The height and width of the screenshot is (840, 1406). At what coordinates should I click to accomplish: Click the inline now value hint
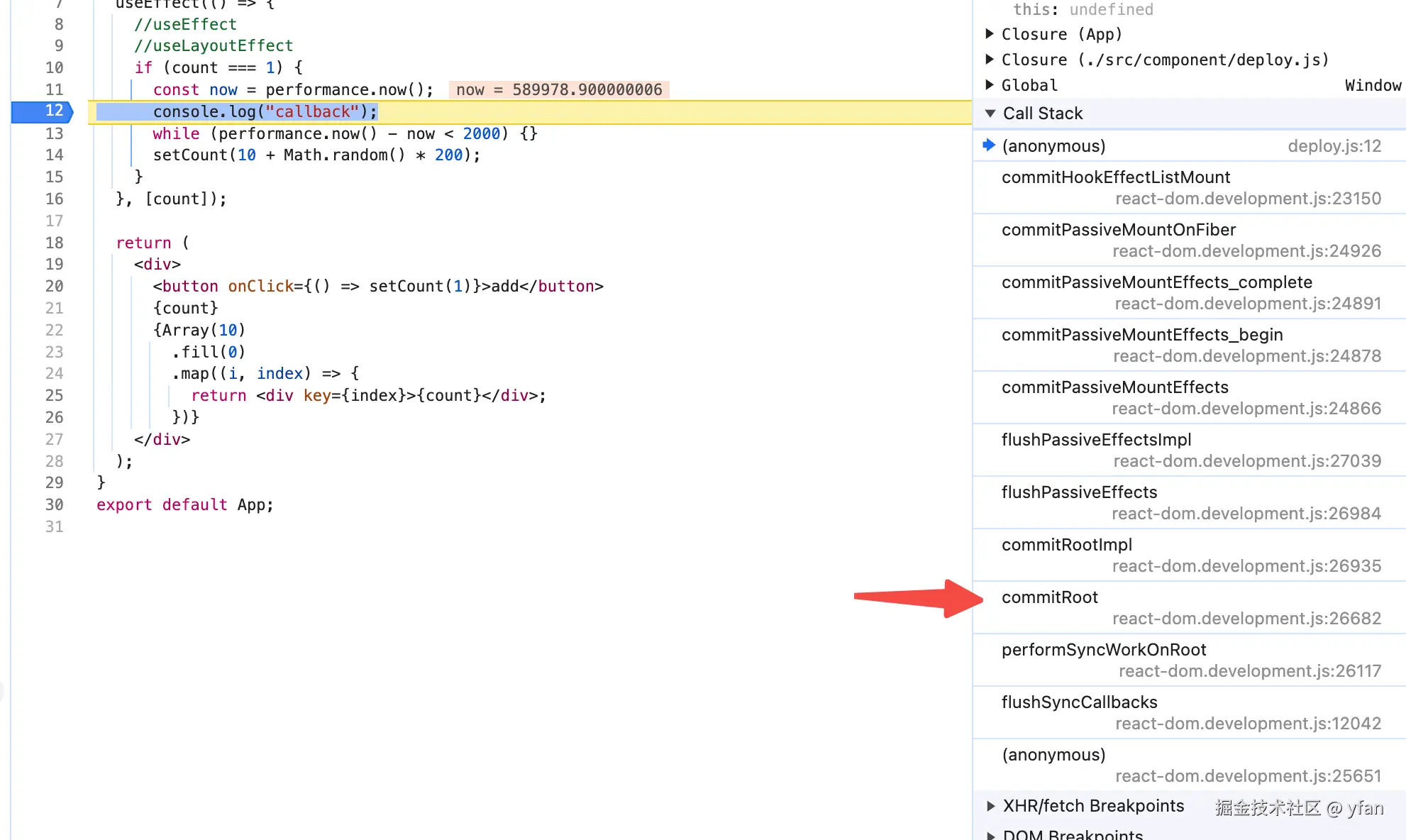[x=558, y=90]
